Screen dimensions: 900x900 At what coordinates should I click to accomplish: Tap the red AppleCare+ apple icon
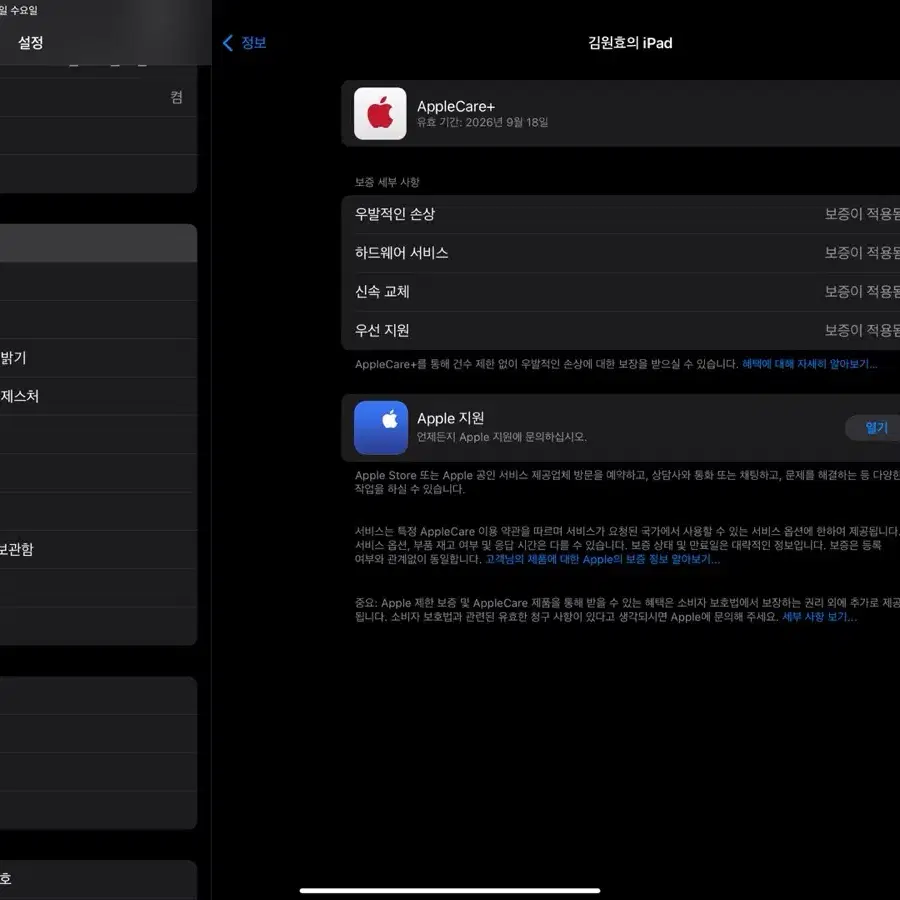click(380, 114)
